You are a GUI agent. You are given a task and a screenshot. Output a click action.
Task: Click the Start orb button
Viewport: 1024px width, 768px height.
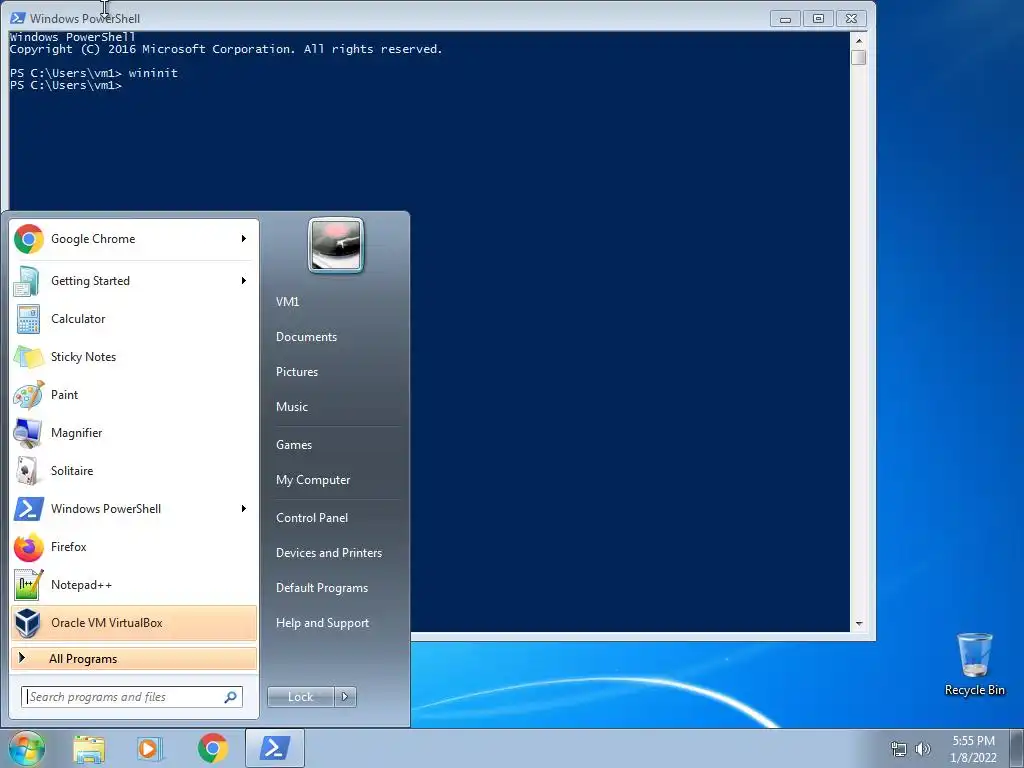(26, 748)
